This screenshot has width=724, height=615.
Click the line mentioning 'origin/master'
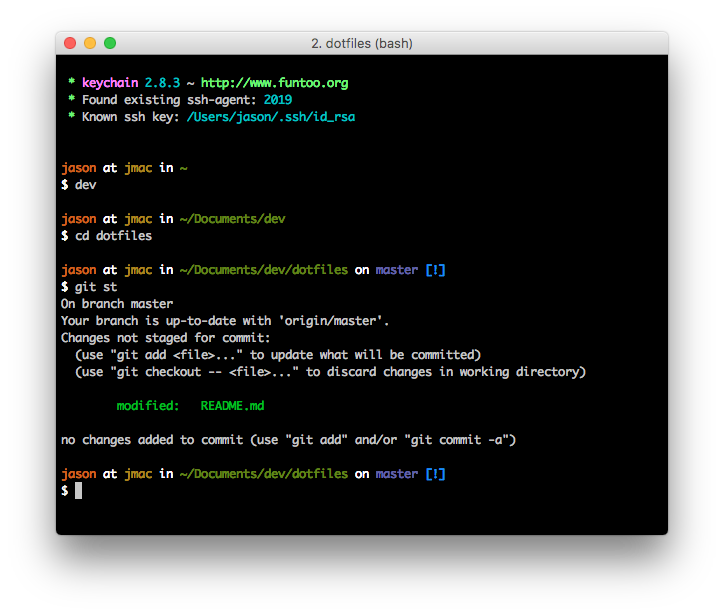coord(225,321)
